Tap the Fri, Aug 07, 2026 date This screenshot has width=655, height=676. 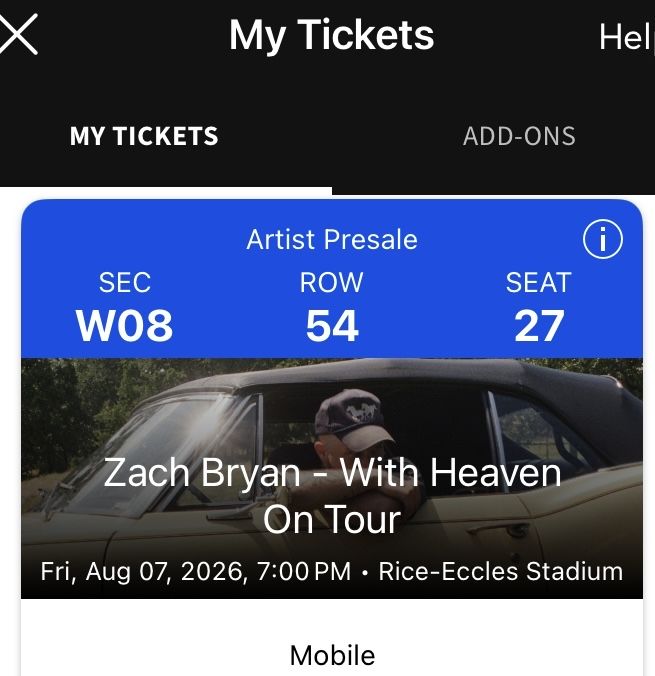click(142, 572)
